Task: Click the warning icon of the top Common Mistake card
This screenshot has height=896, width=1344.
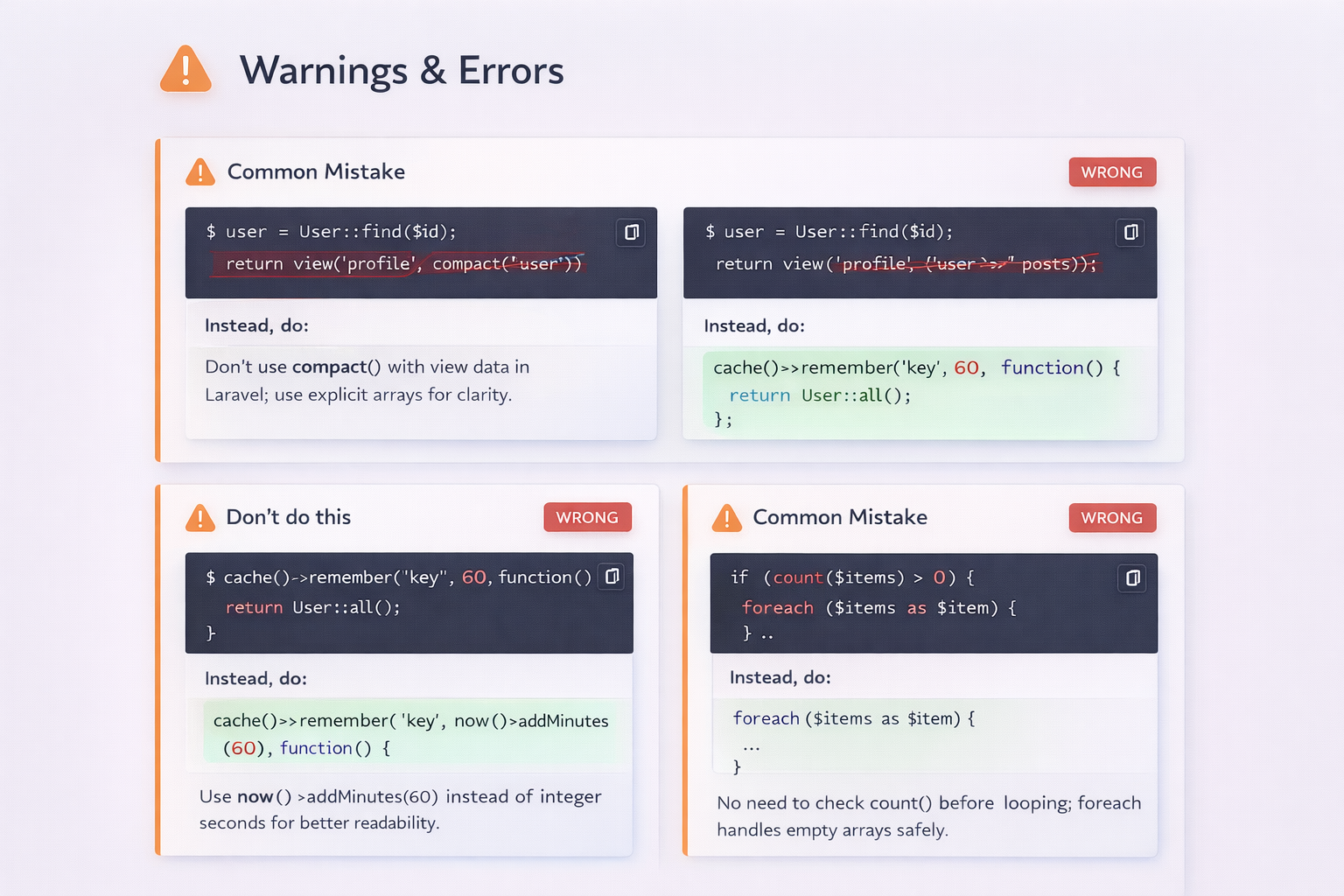Action: pos(200,172)
